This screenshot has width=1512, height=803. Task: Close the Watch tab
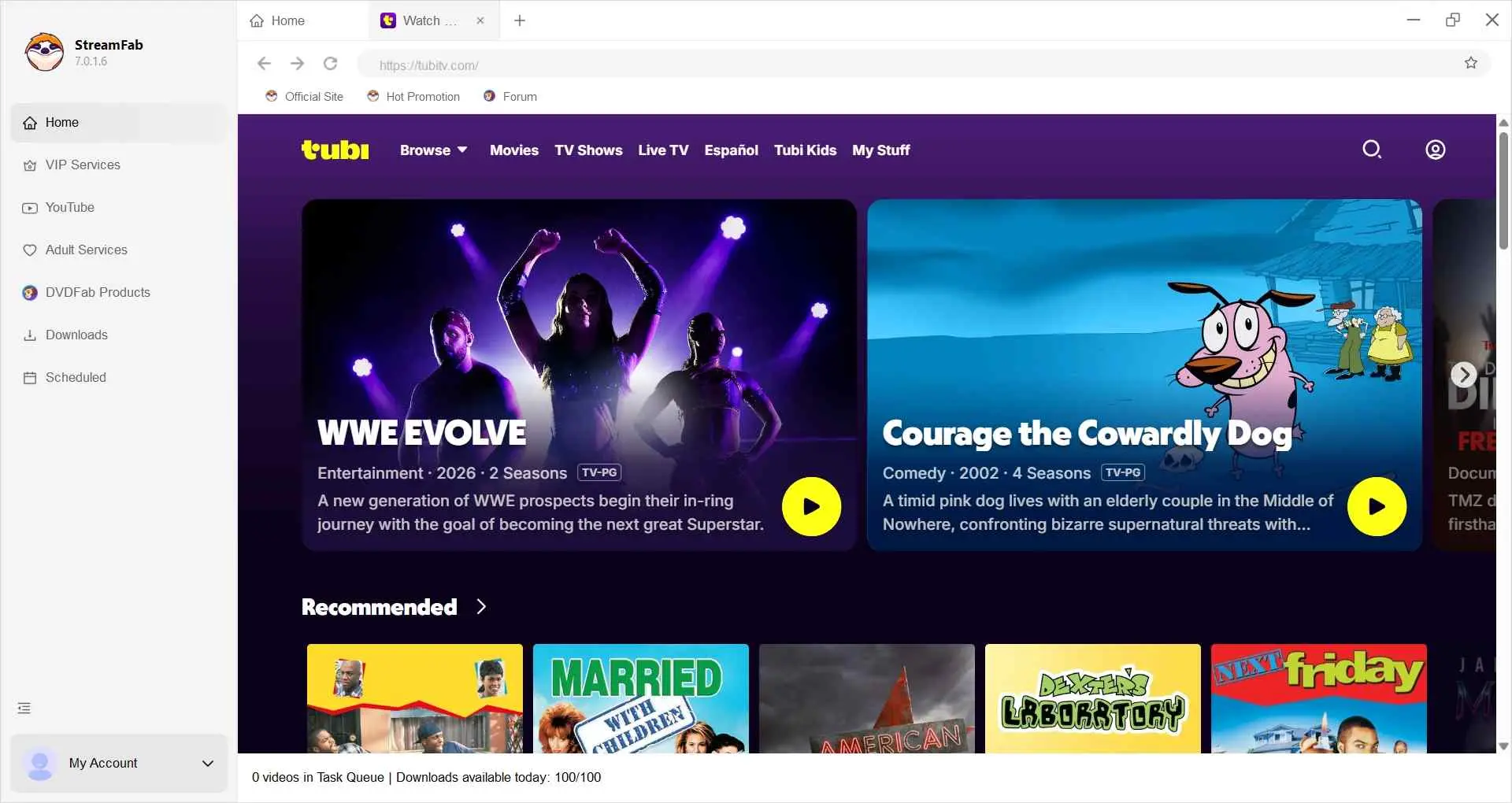[x=480, y=21]
